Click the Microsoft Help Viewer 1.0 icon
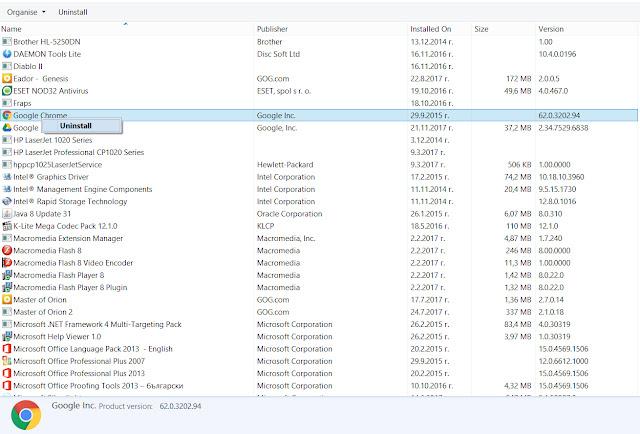Image resolution: width=640 pixels, height=434 pixels. click(7, 336)
